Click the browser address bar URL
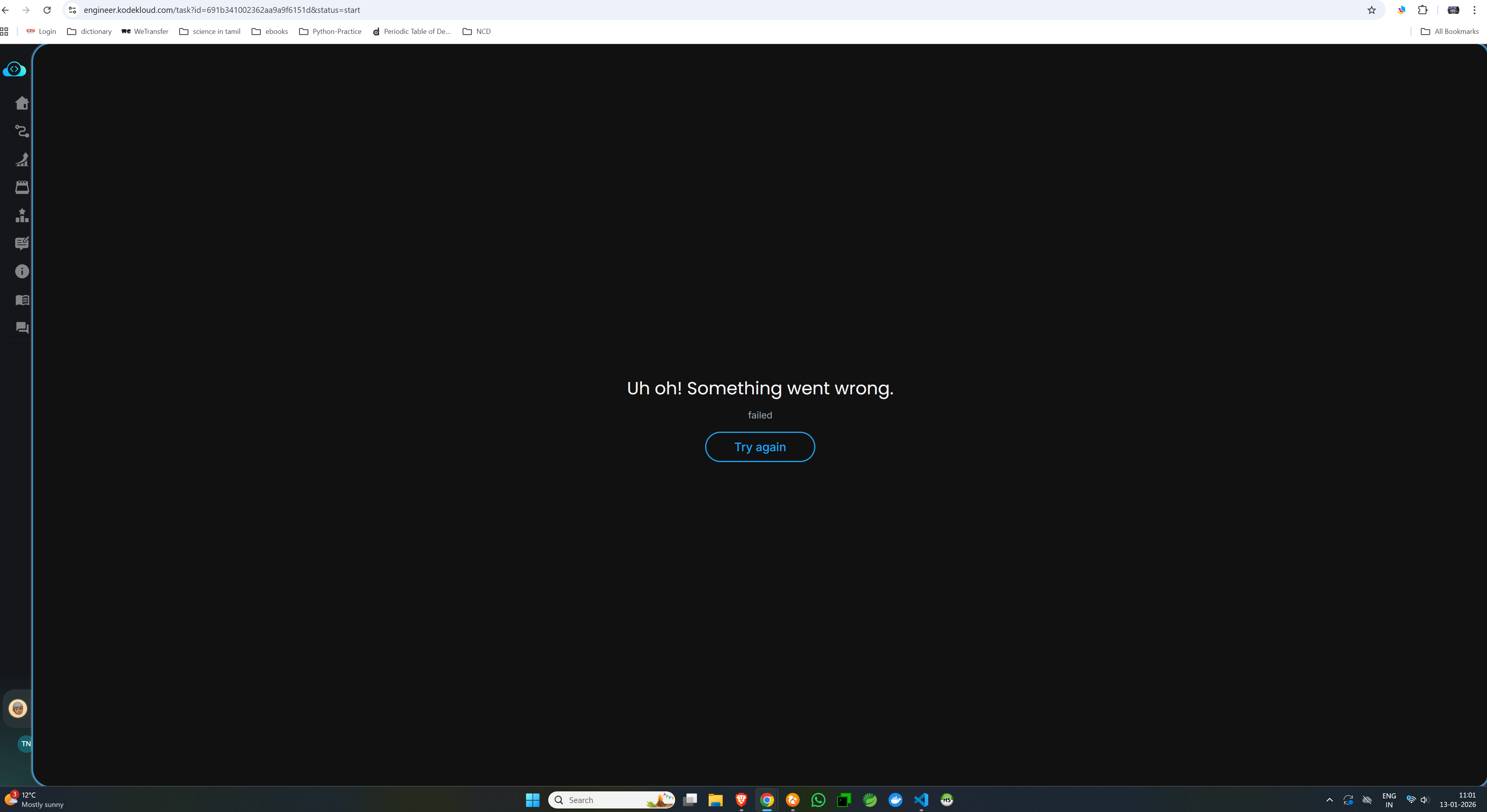Image resolution: width=1487 pixels, height=812 pixels. (x=222, y=10)
